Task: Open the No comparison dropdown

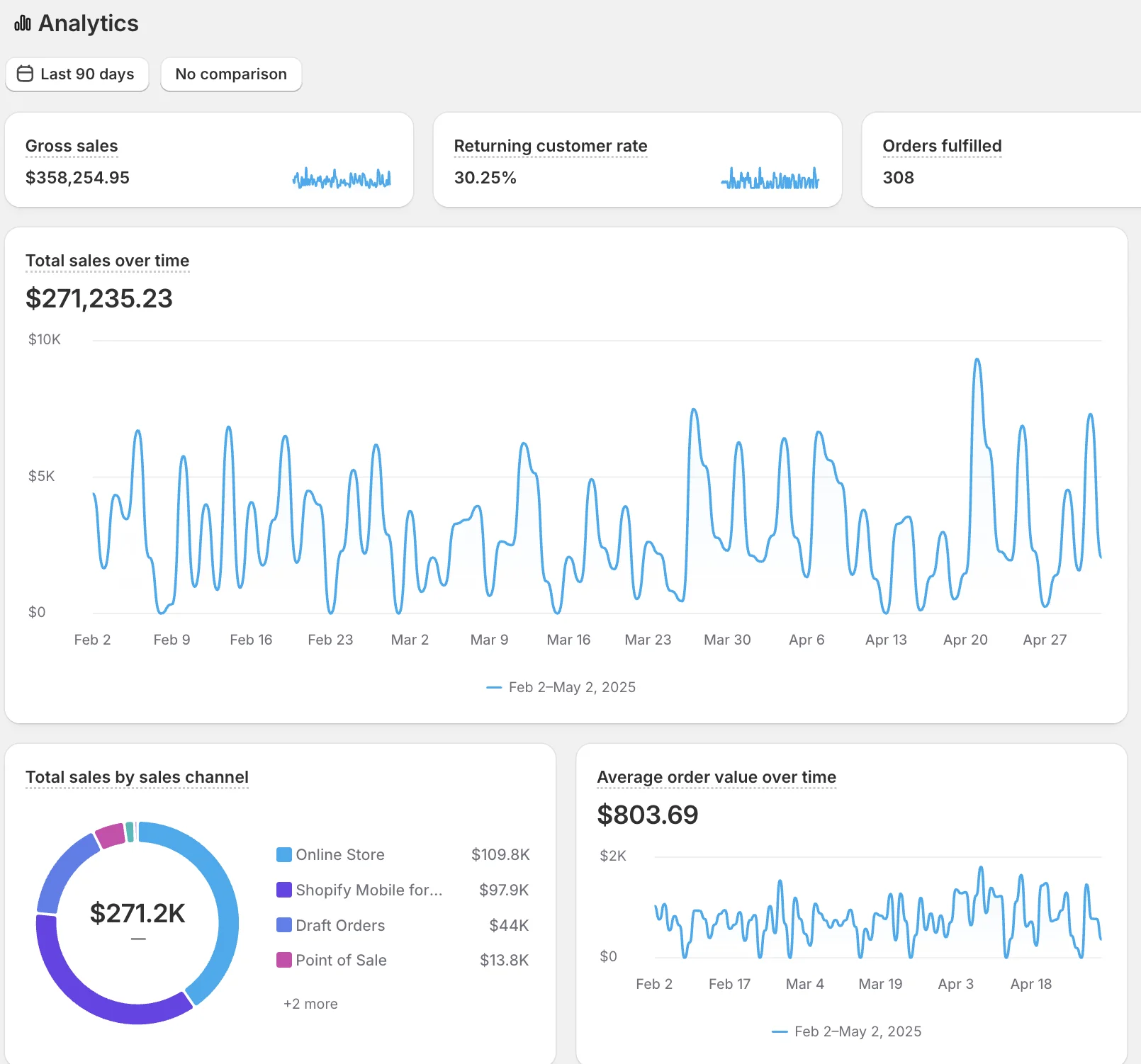Action: (x=231, y=74)
